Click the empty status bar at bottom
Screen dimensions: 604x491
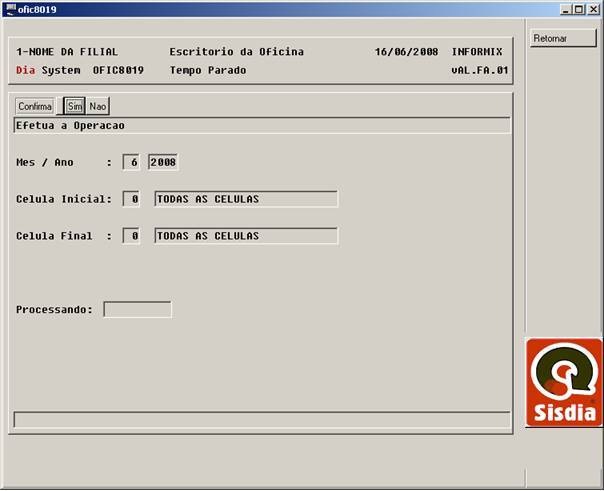262,419
